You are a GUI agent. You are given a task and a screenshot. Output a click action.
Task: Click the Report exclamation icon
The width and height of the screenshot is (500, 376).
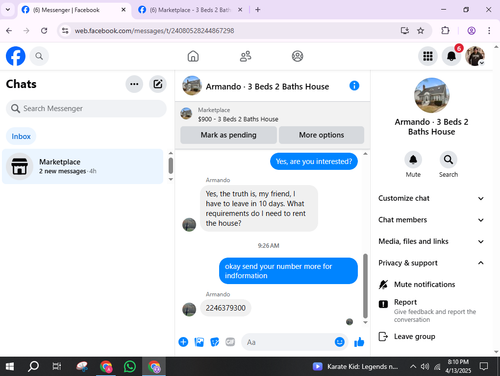click(383, 304)
